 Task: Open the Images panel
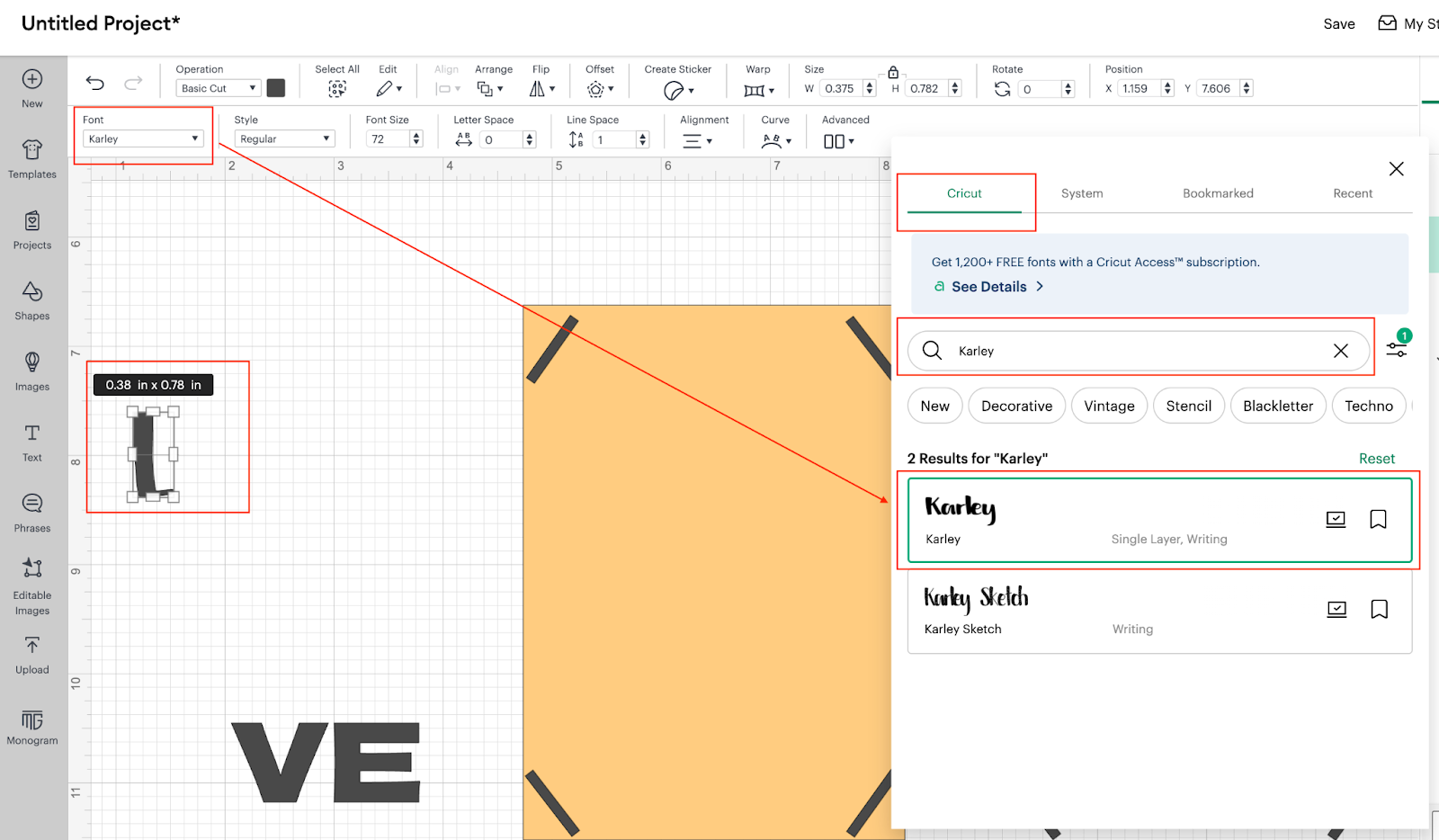click(x=32, y=371)
